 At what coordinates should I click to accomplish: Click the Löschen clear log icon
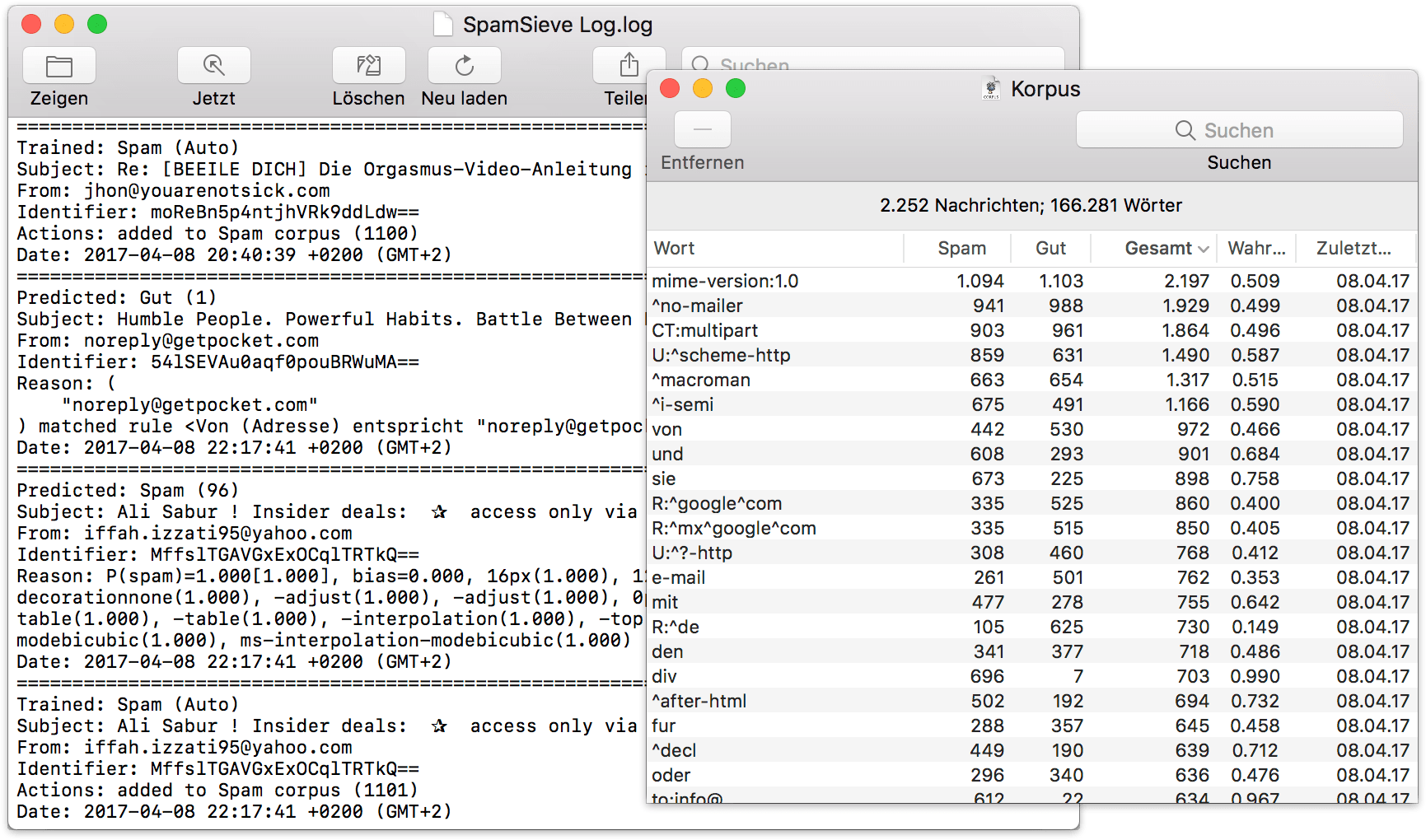[x=369, y=66]
